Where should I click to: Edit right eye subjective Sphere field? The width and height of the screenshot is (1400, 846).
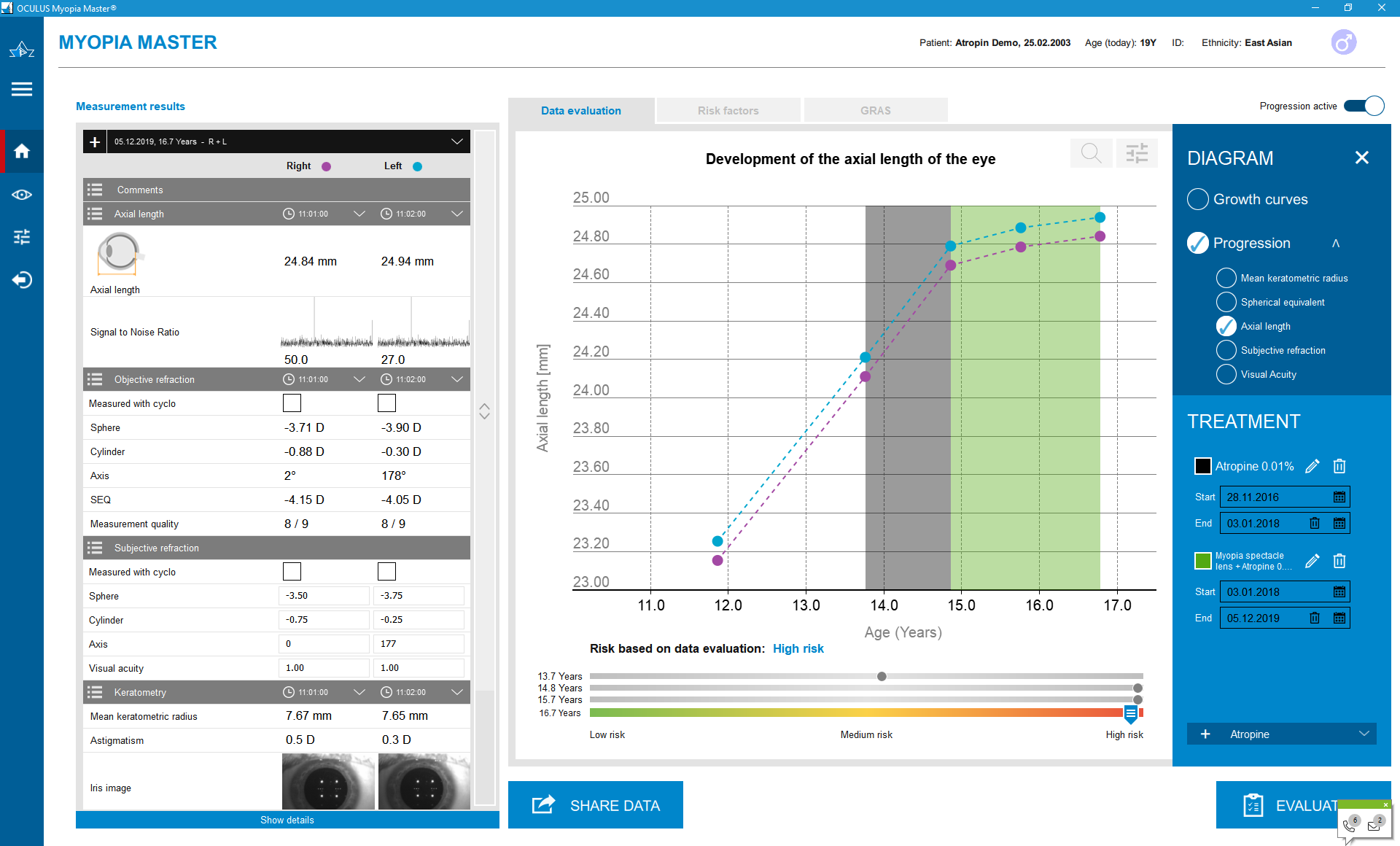pos(324,596)
